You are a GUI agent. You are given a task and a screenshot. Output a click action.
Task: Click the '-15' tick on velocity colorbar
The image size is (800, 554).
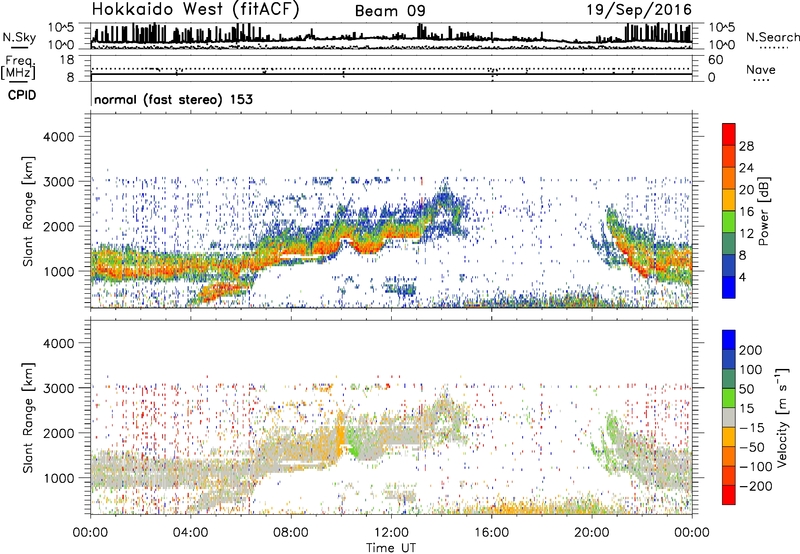(752, 428)
